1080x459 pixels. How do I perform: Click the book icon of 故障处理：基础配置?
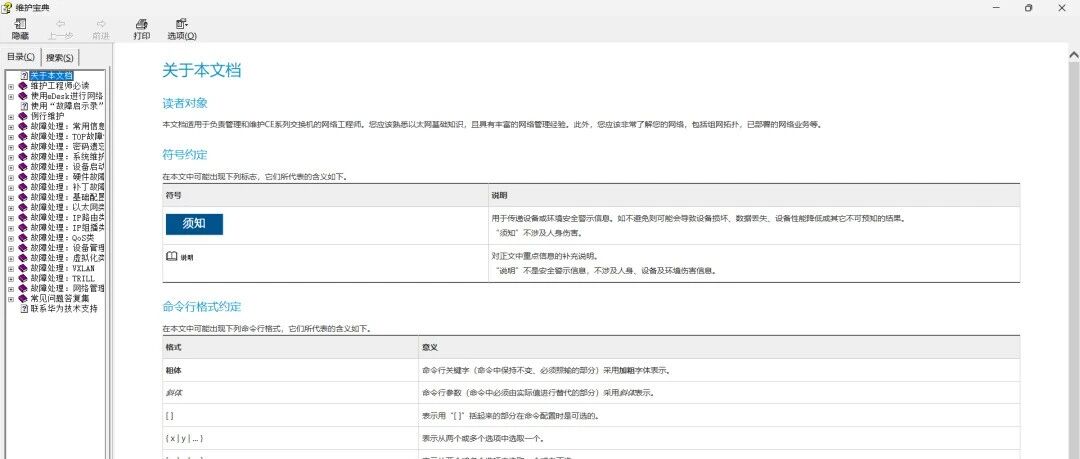coord(23,197)
